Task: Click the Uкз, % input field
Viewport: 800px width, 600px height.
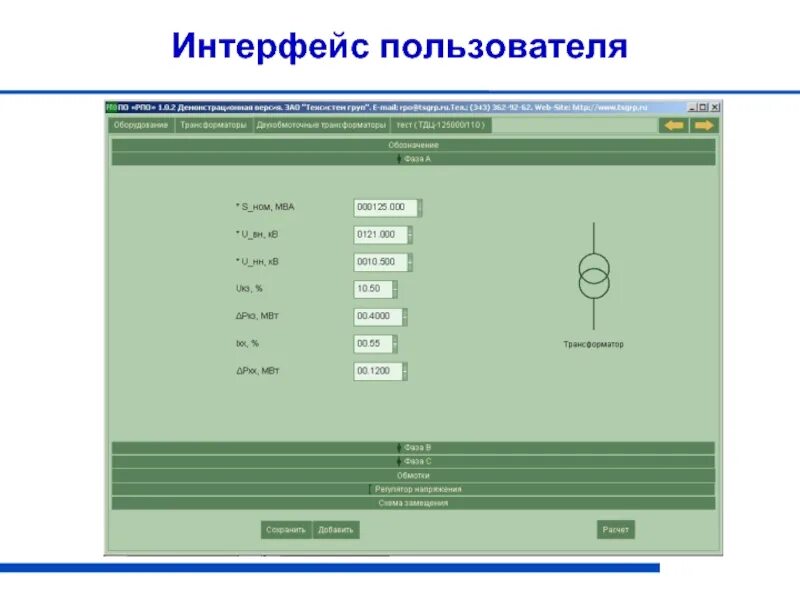Action: (373, 289)
